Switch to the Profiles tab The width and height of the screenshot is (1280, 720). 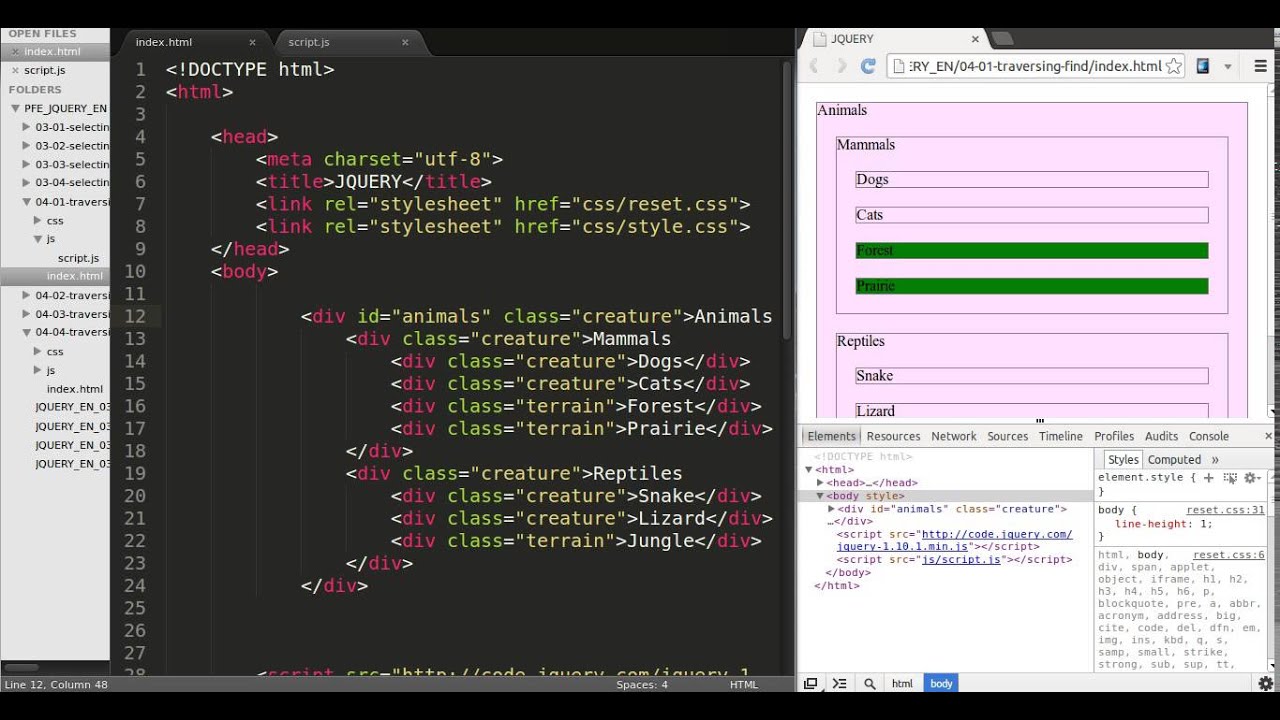pos(1114,436)
